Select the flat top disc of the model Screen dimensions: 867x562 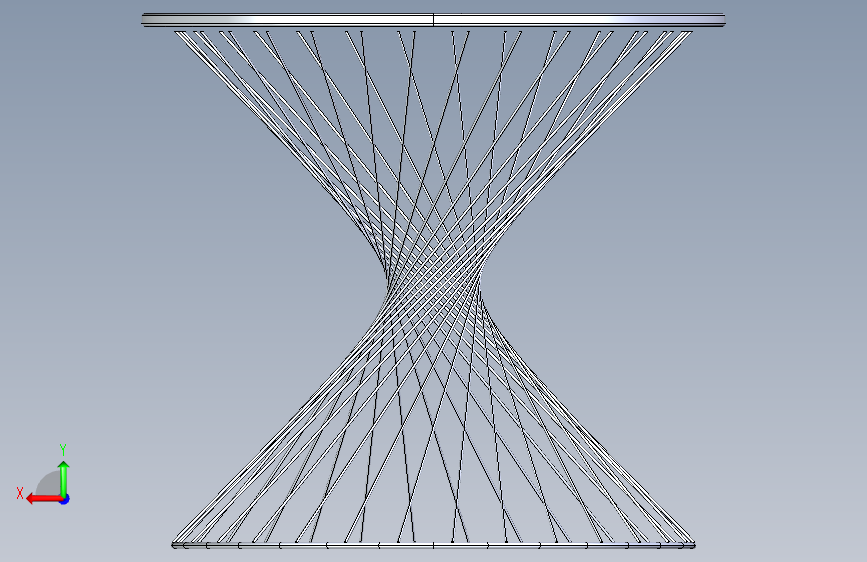tap(434, 20)
